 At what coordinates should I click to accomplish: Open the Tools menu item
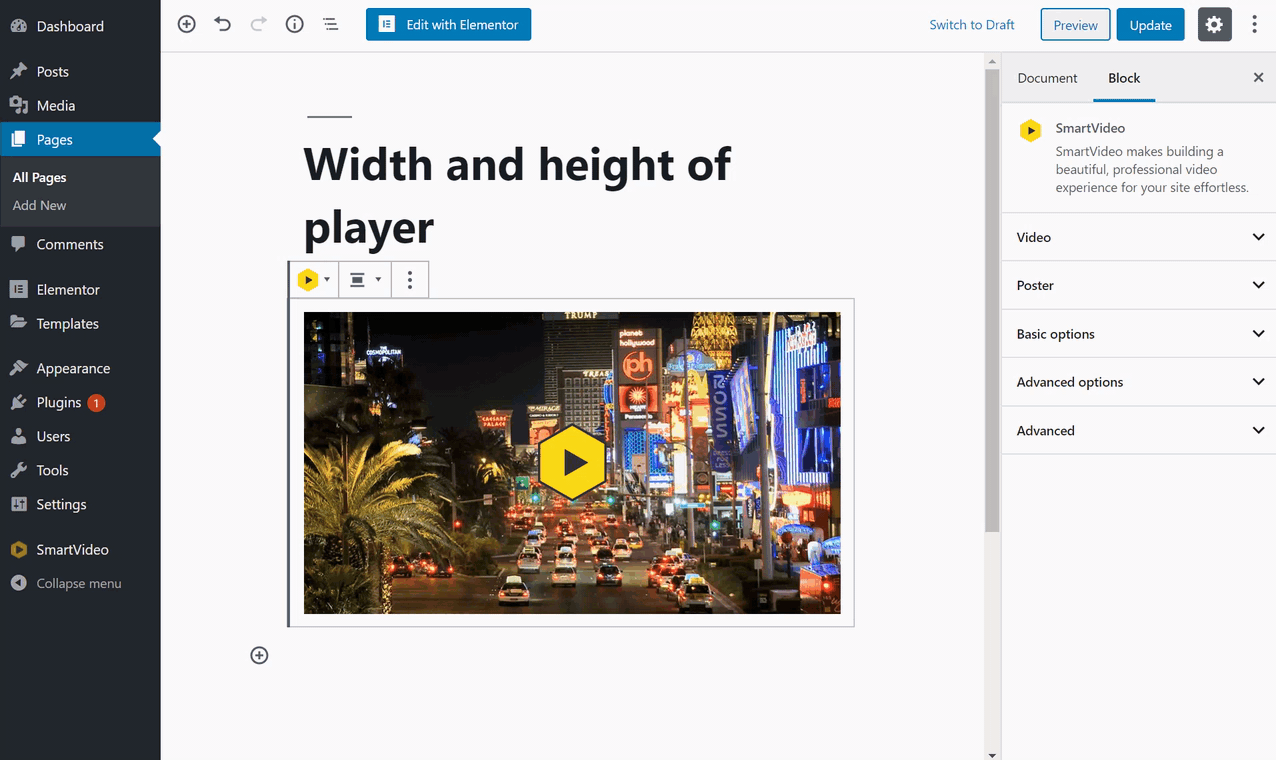pos(80,471)
